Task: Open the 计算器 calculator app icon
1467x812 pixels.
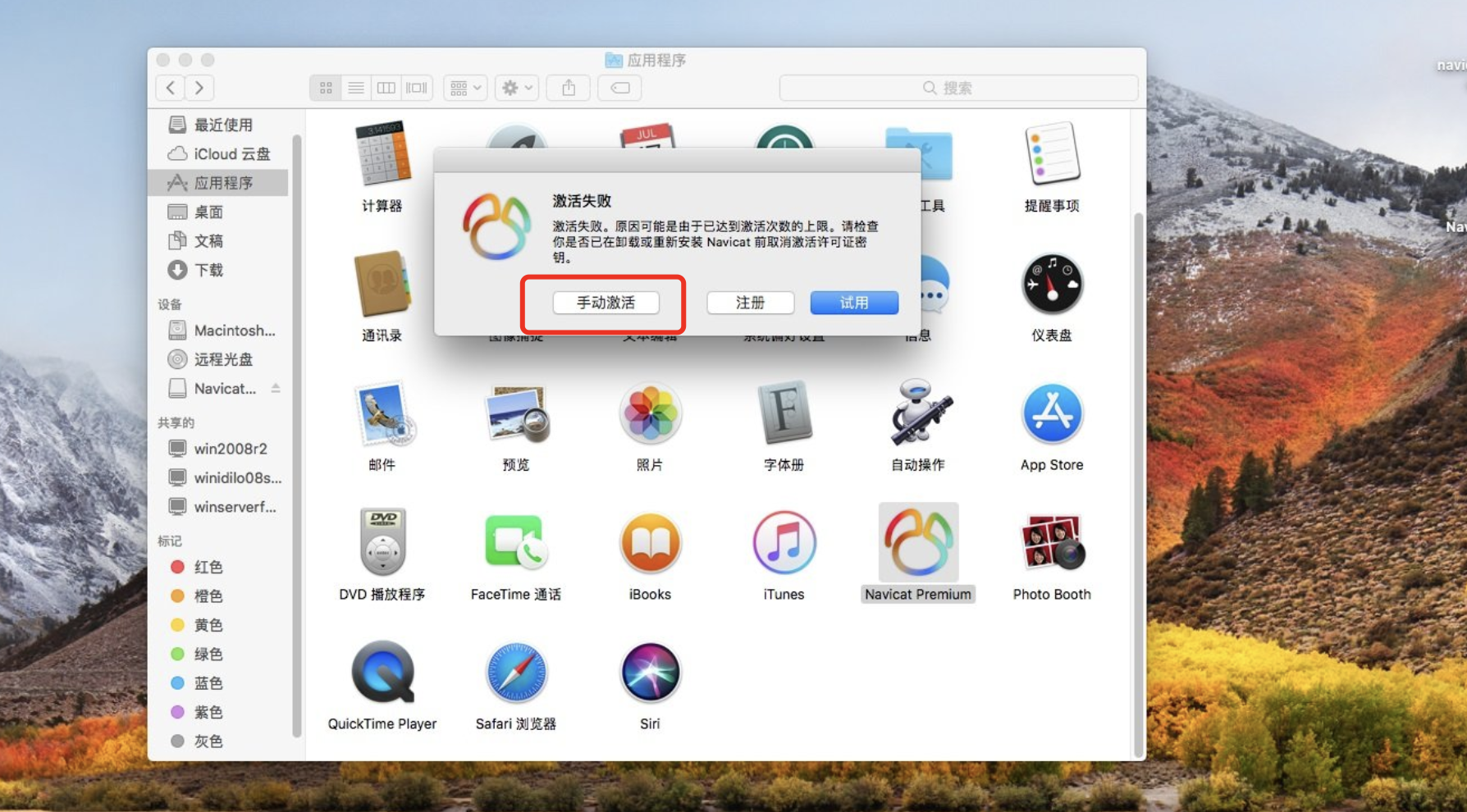Action: (382, 153)
